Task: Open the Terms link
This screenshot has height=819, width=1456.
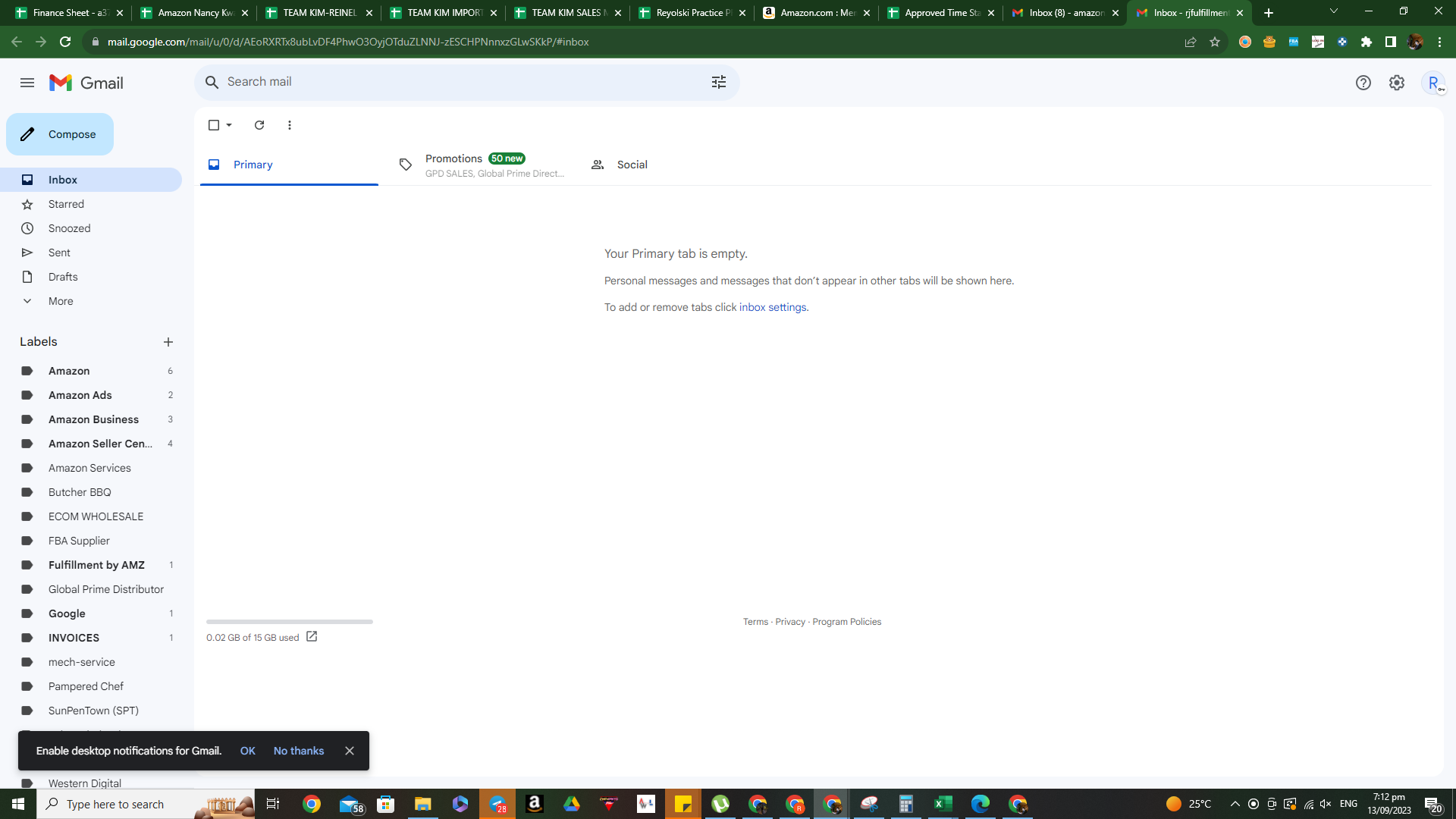Action: [755, 622]
